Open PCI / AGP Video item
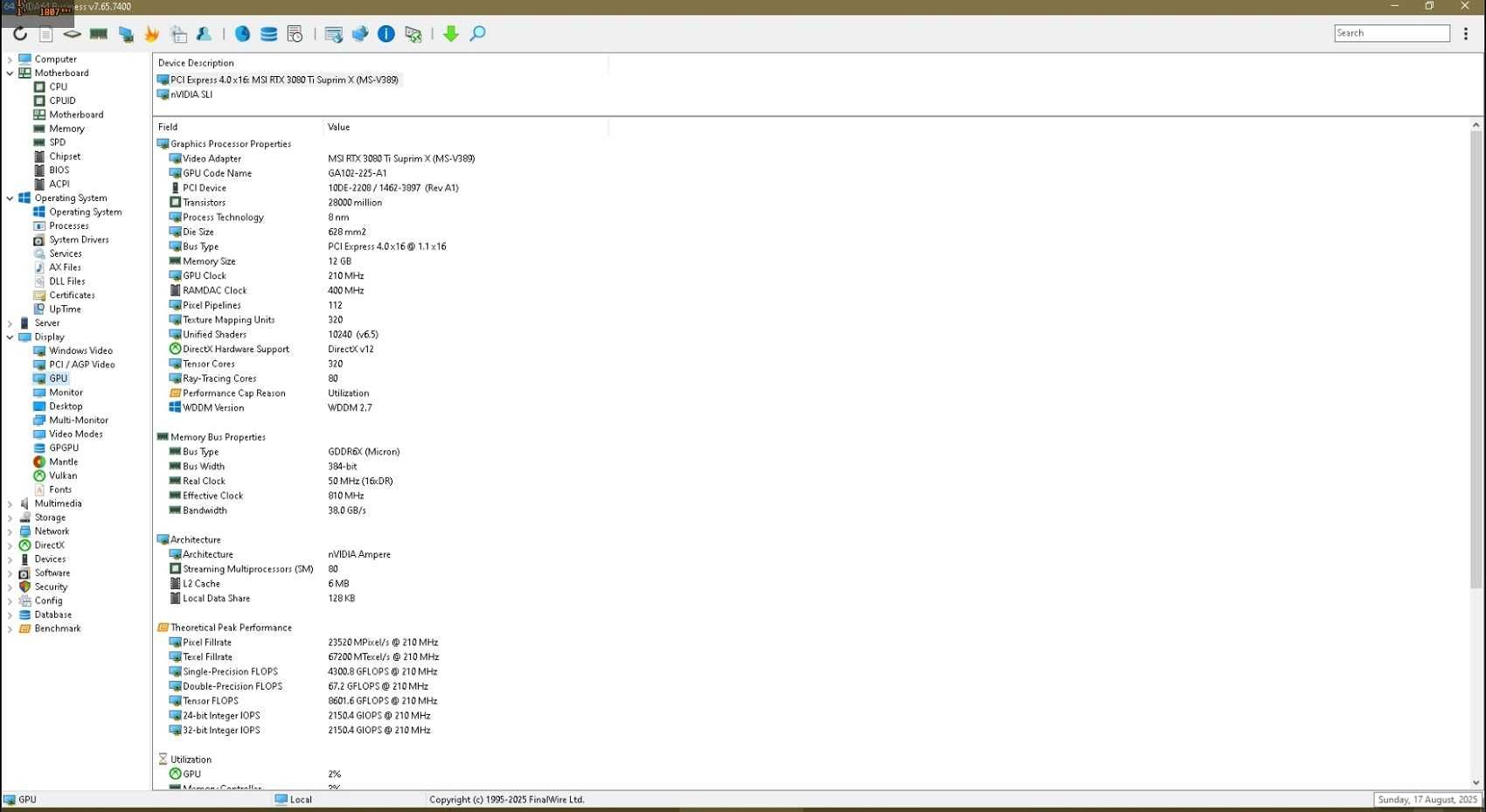The width and height of the screenshot is (1486, 812). tap(81, 364)
